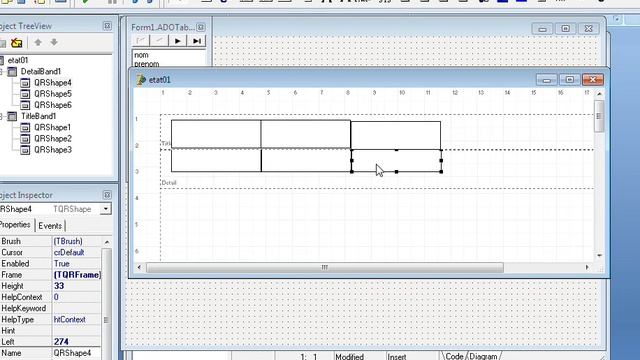Select the middle rectangle shape in Detail band
Screen dimensions: 640x360
pos(306,160)
